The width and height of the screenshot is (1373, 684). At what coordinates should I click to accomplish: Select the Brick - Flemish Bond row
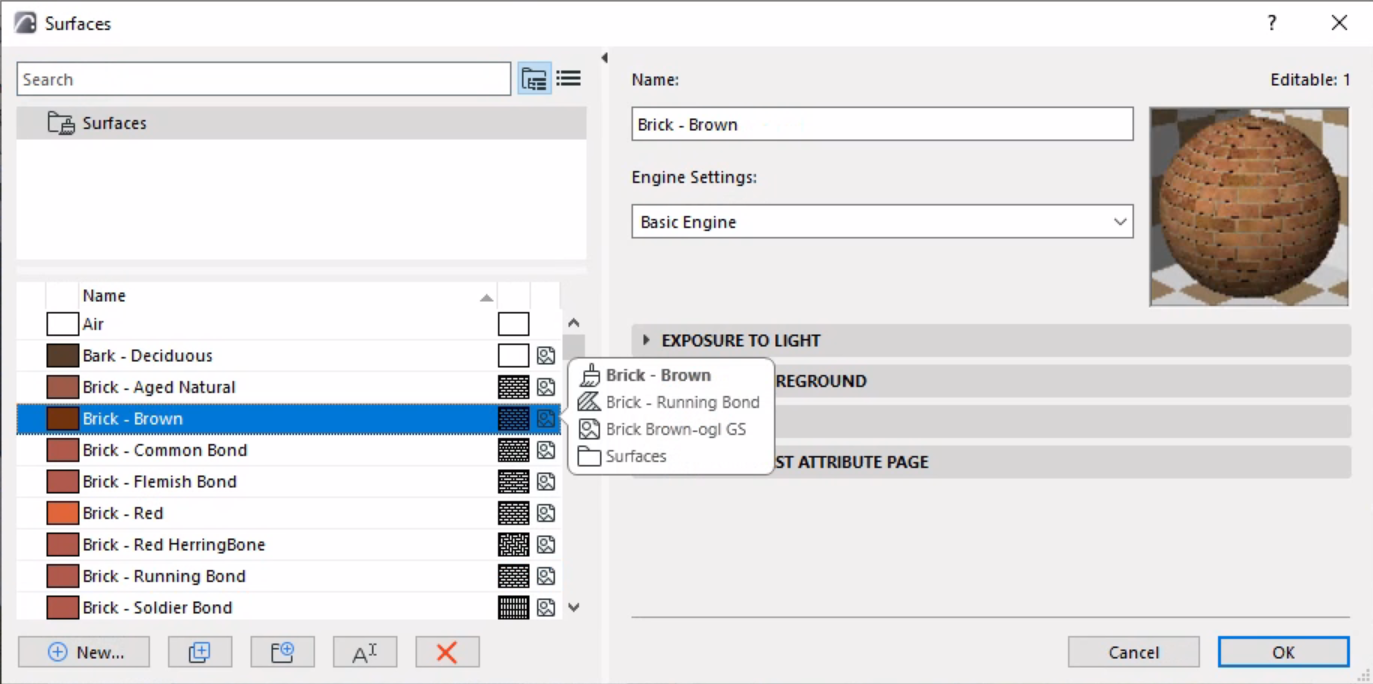(288, 481)
